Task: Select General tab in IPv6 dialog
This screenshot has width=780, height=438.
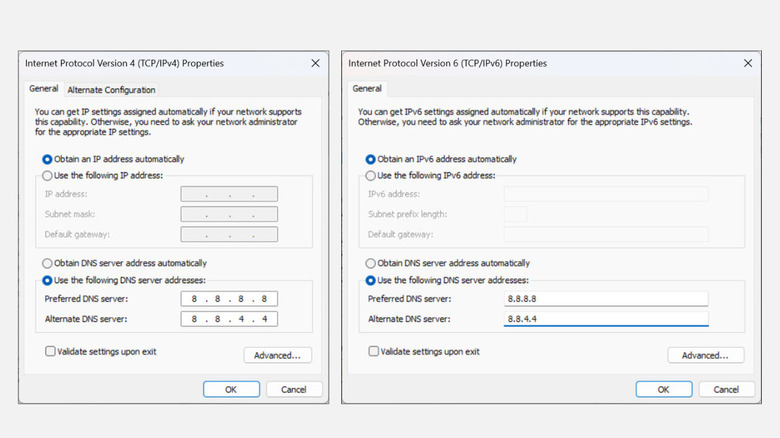Action: (368, 89)
